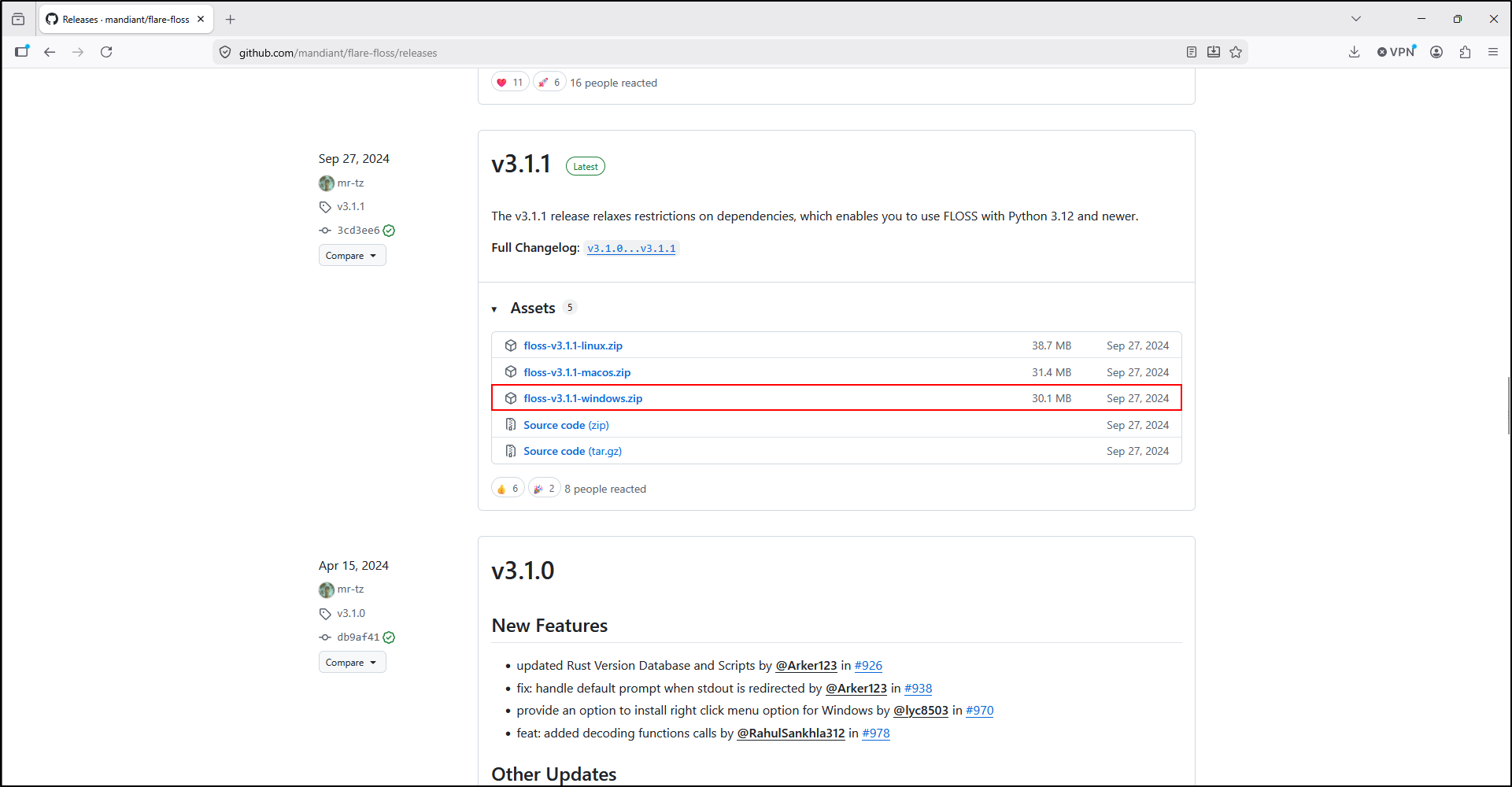The height and width of the screenshot is (787, 1512).
Task: Click the Latest badge next to v3.1.1
Action: coord(586,167)
